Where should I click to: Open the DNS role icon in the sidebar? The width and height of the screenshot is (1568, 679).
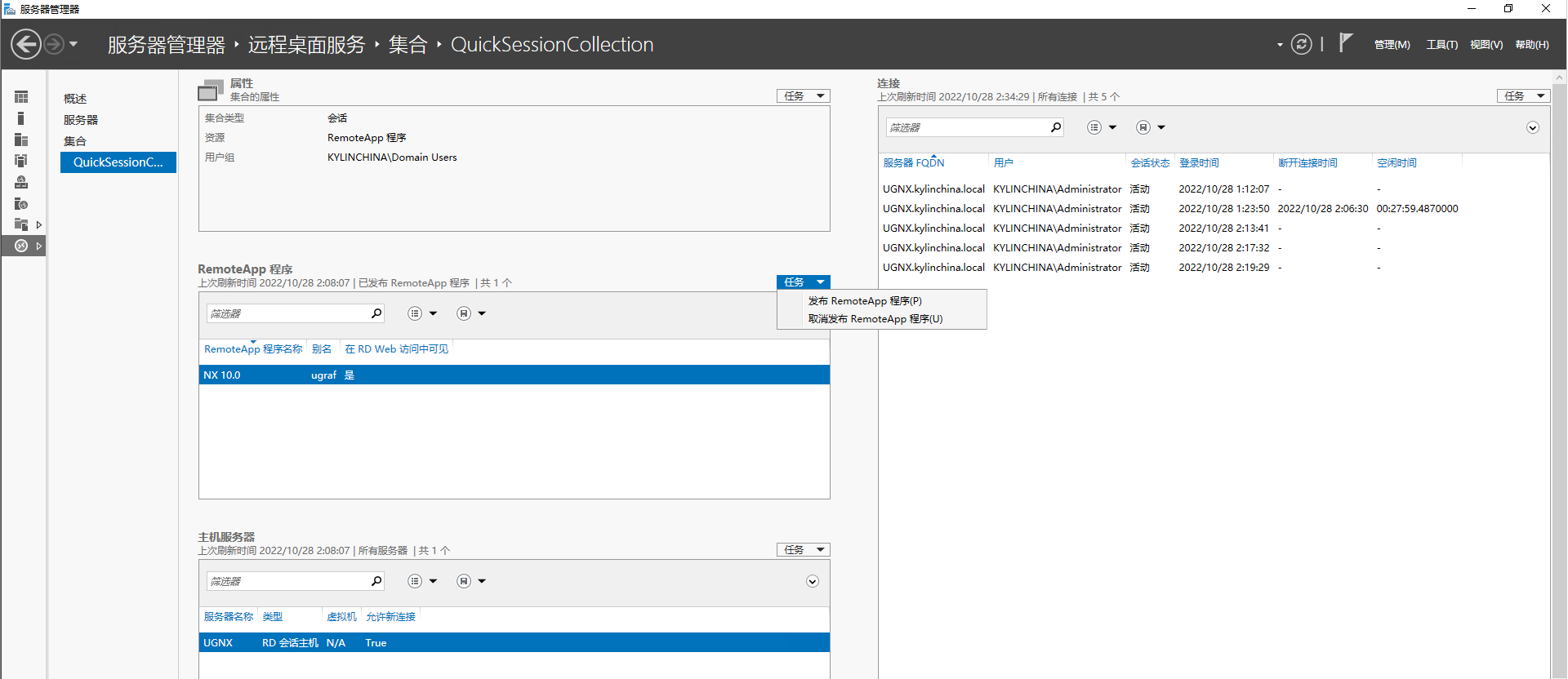pyautogui.click(x=21, y=182)
